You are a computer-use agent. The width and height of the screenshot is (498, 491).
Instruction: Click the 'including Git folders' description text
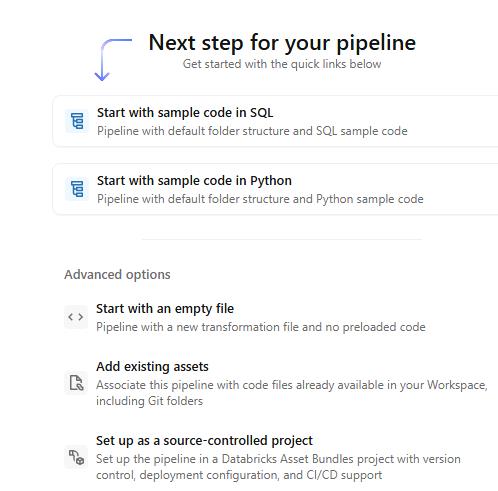pyautogui.click(x=149, y=401)
